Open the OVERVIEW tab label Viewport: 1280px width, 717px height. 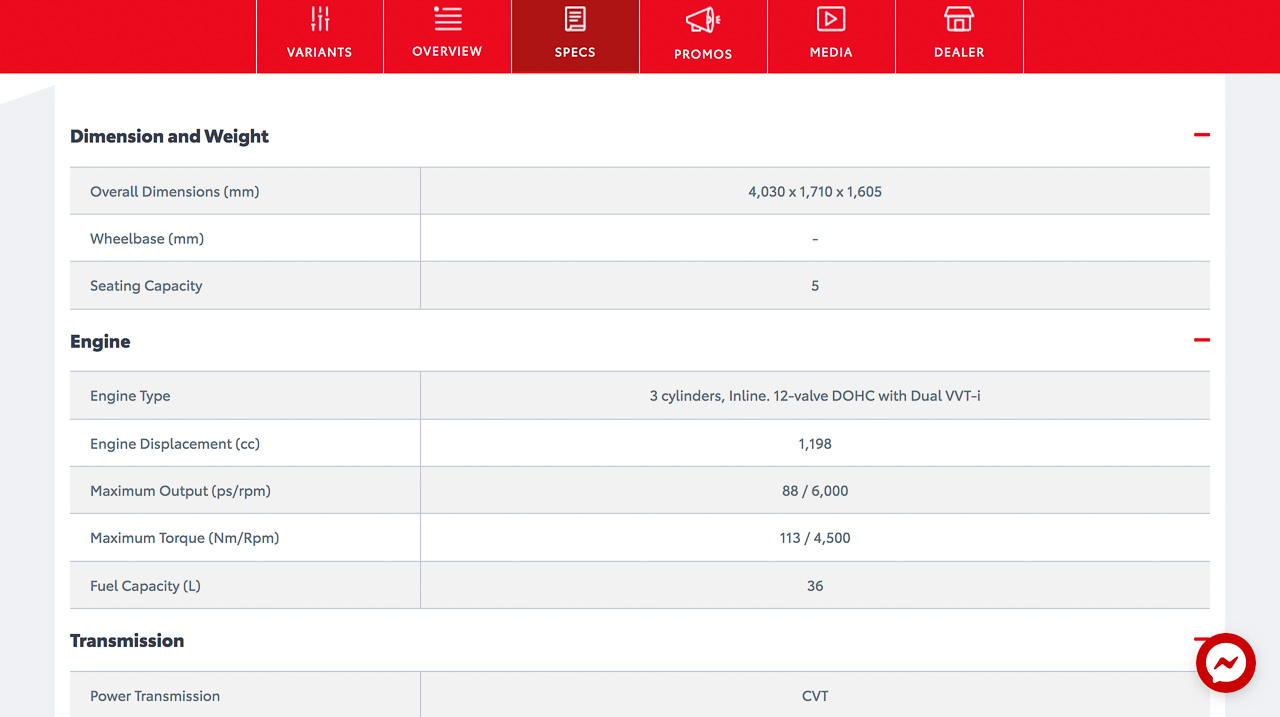(x=447, y=51)
